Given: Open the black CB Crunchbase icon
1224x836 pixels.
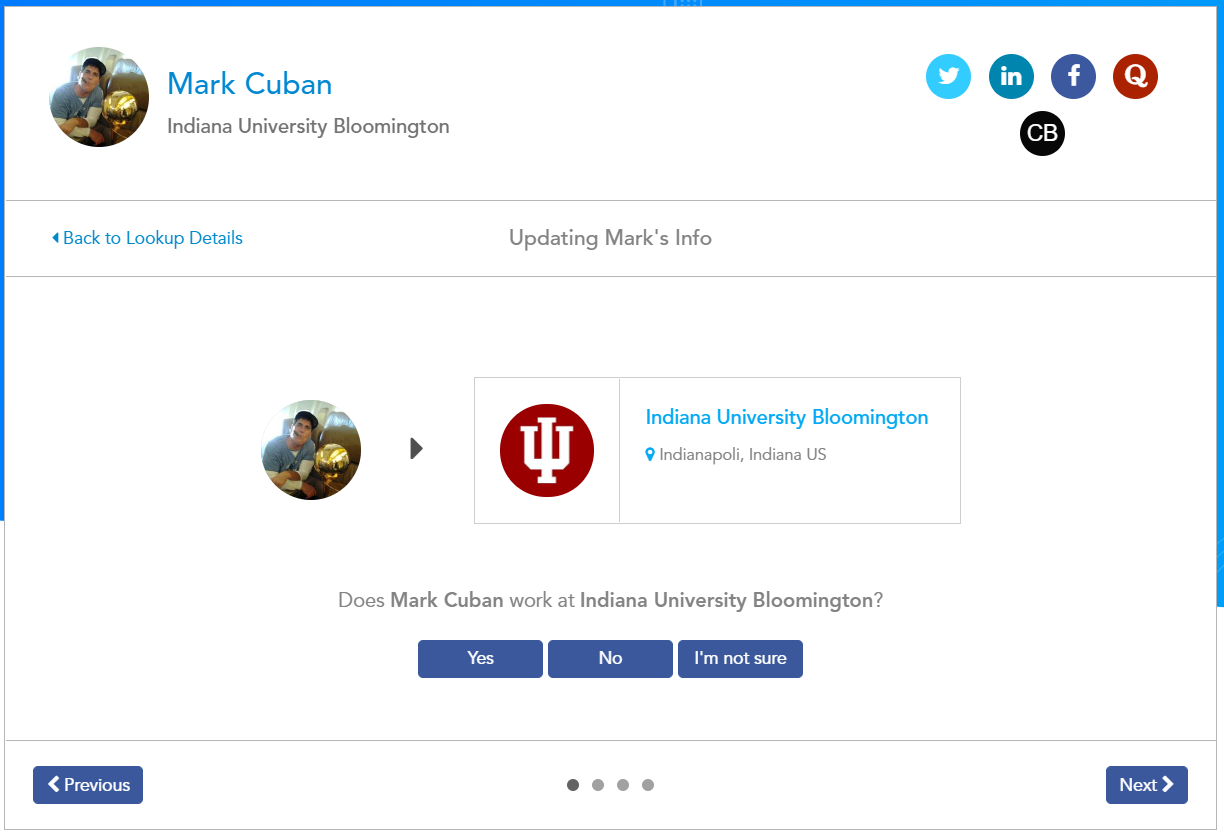Looking at the screenshot, I should click(x=1042, y=134).
